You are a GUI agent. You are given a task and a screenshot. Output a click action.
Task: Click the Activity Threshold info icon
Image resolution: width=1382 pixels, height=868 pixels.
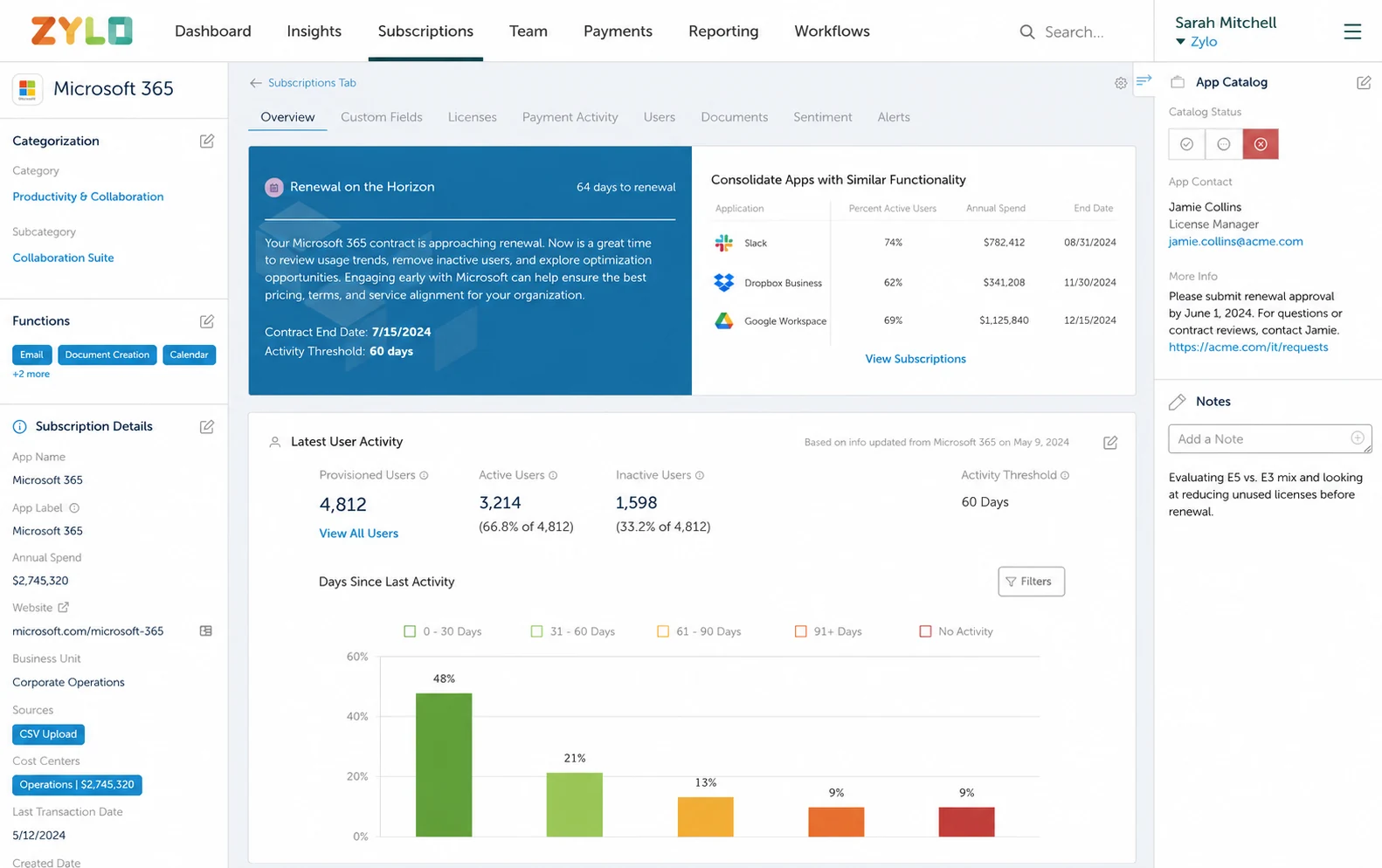(x=1065, y=476)
